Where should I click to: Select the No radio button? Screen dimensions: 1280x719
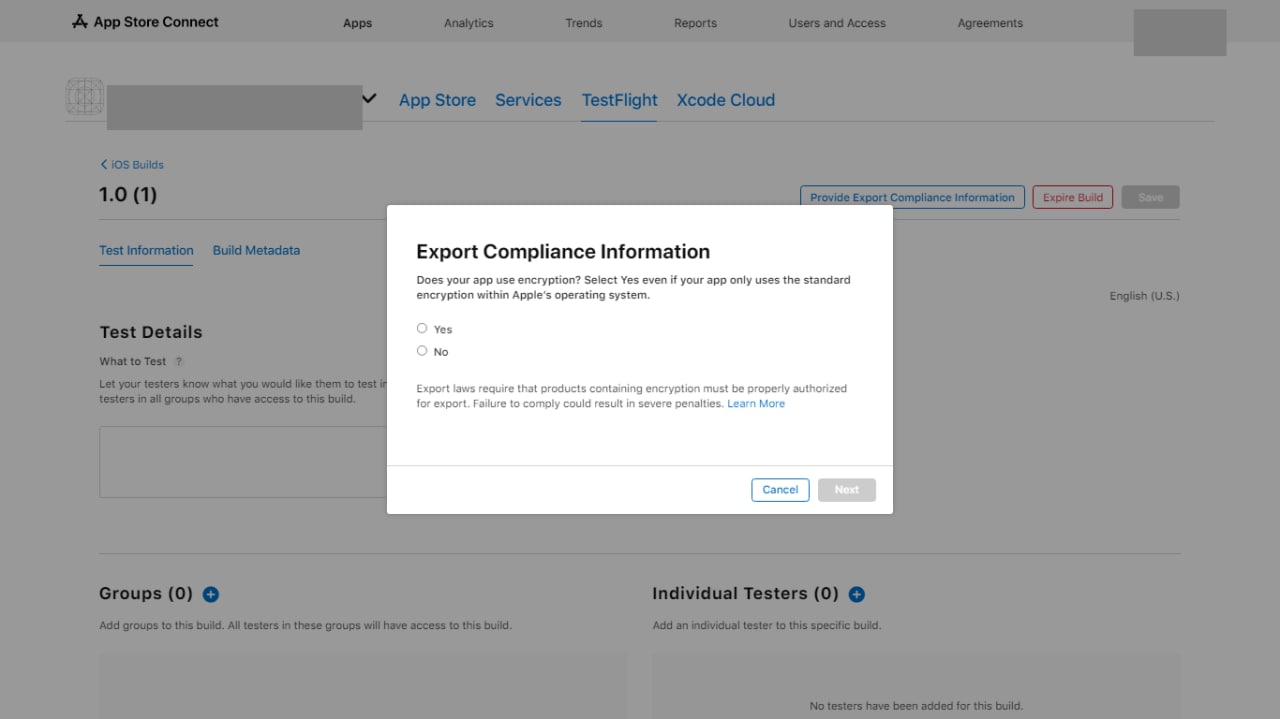pyautogui.click(x=422, y=351)
